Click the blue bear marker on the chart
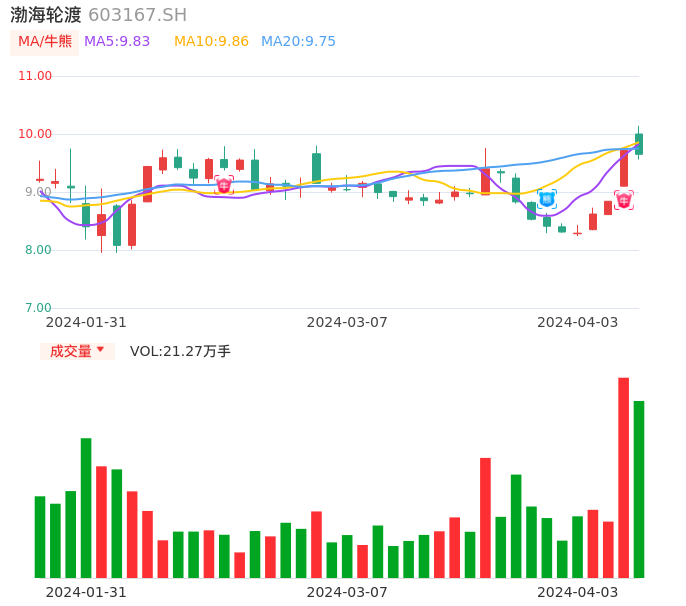686x606 pixels. [x=547, y=199]
